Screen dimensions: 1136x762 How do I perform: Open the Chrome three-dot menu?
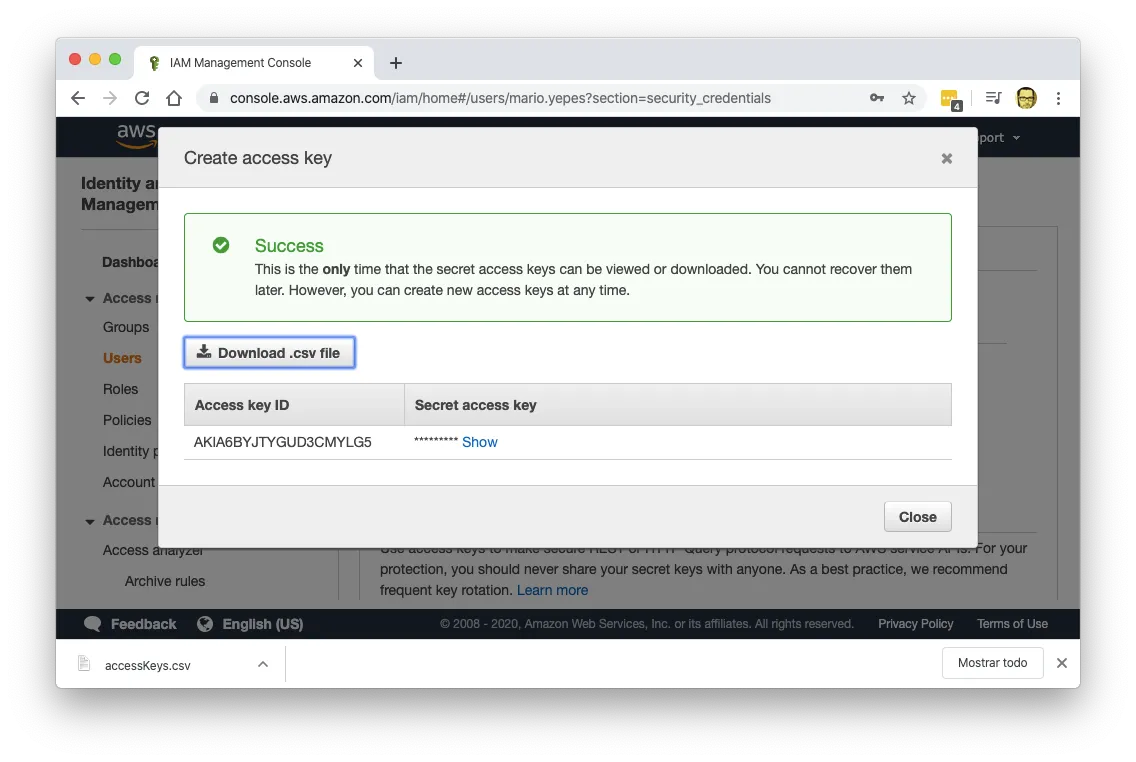tap(1058, 99)
